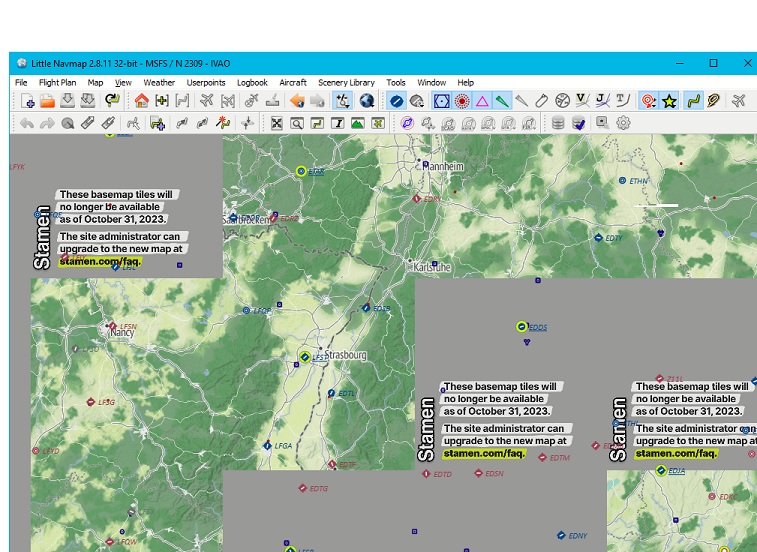Open airport filter dropdown menu

tap(417, 101)
